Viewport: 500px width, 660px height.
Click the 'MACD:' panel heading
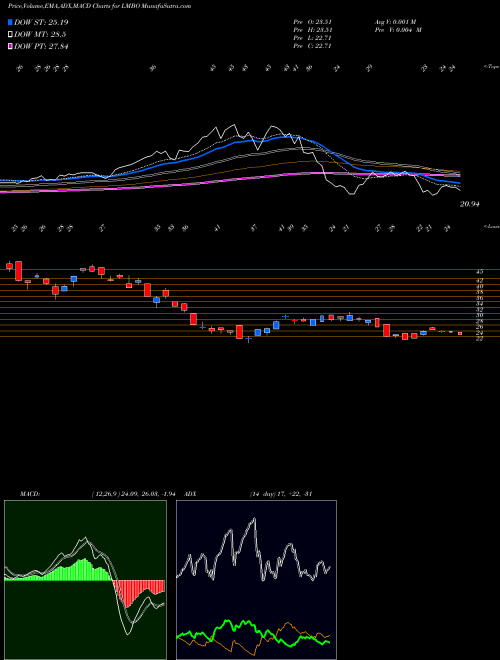click(x=29, y=493)
